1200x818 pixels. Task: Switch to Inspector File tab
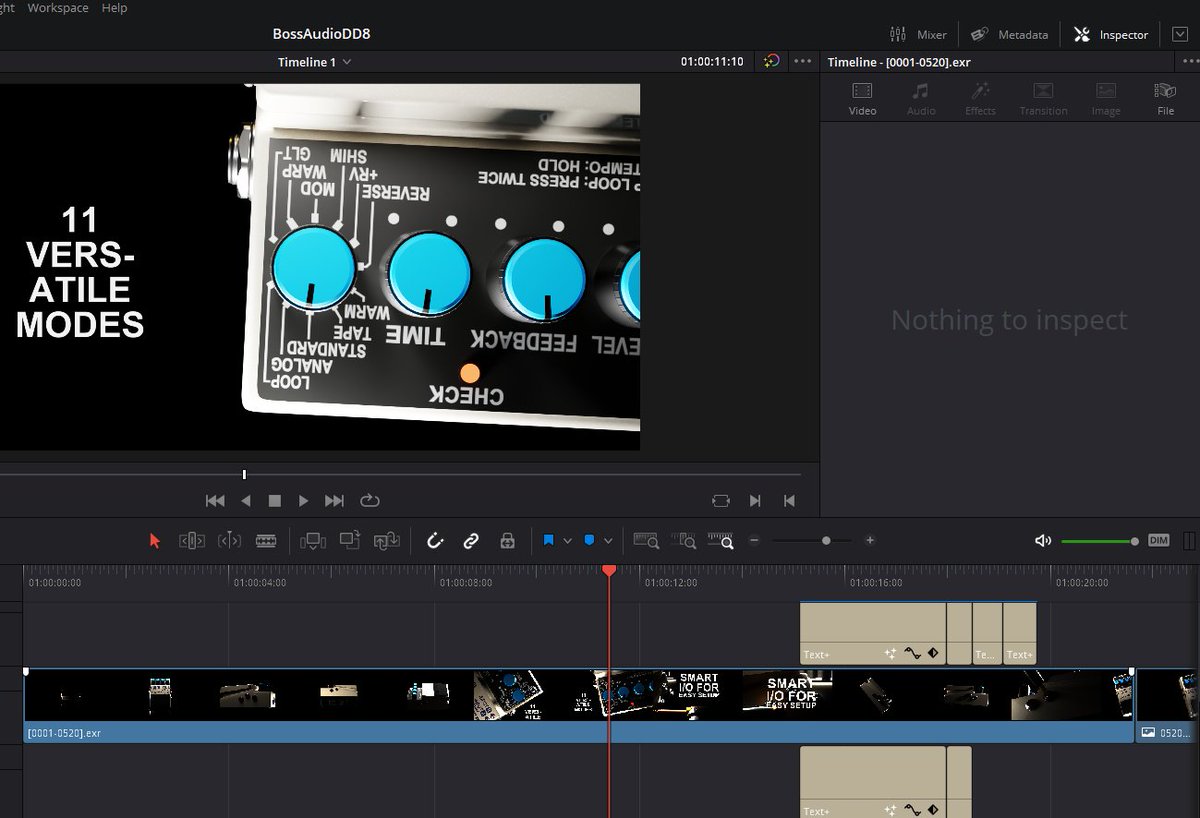pyautogui.click(x=1165, y=99)
